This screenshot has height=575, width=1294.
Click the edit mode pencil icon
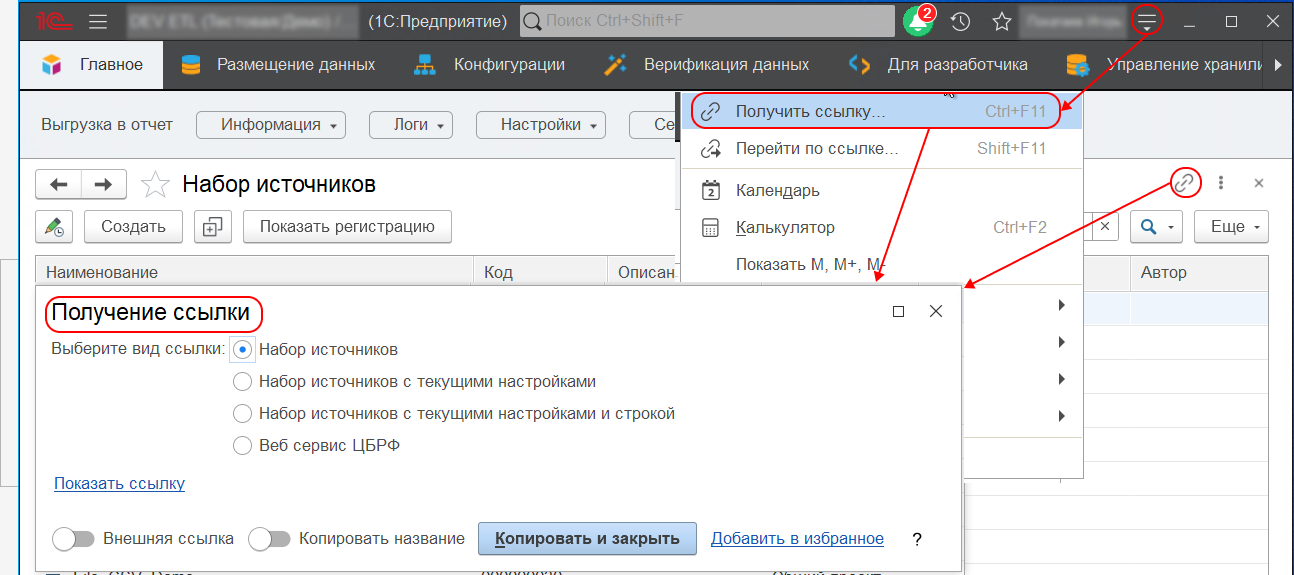click(x=54, y=227)
